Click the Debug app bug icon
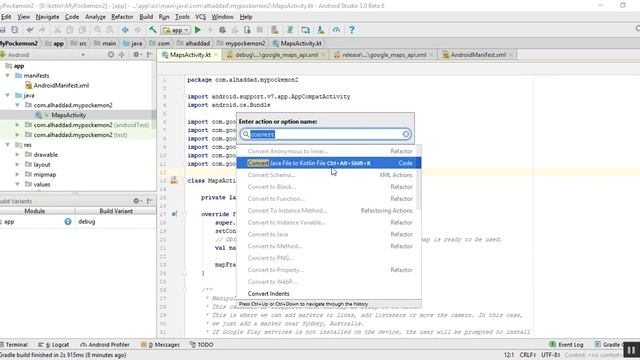 tap(222, 30)
